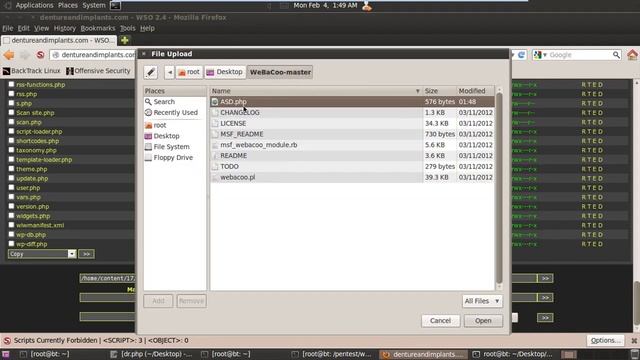Click Firefox back arrow
Image resolution: width=640 pixels, height=360 pixels.
tap(9, 55)
